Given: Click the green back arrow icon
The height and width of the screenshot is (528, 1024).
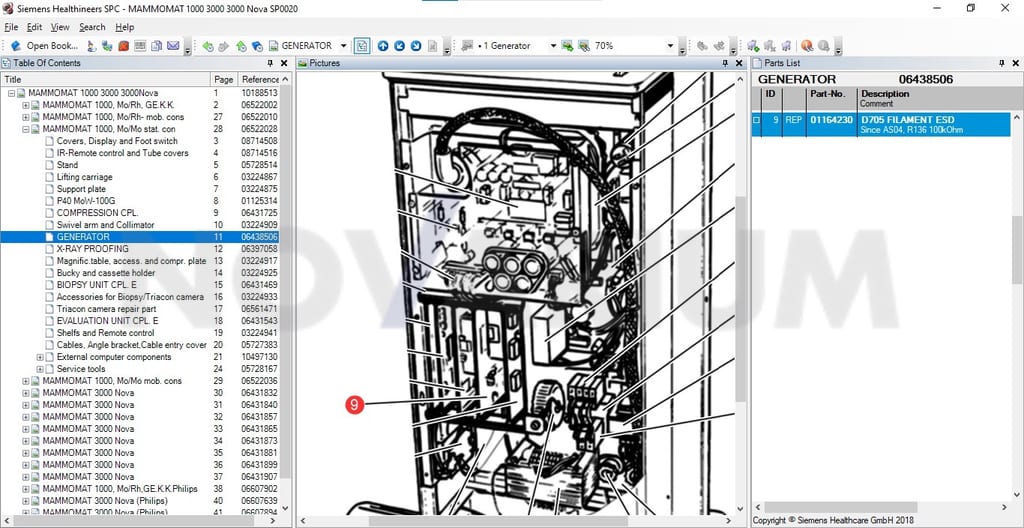Looking at the screenshot, I should [208, 46].
